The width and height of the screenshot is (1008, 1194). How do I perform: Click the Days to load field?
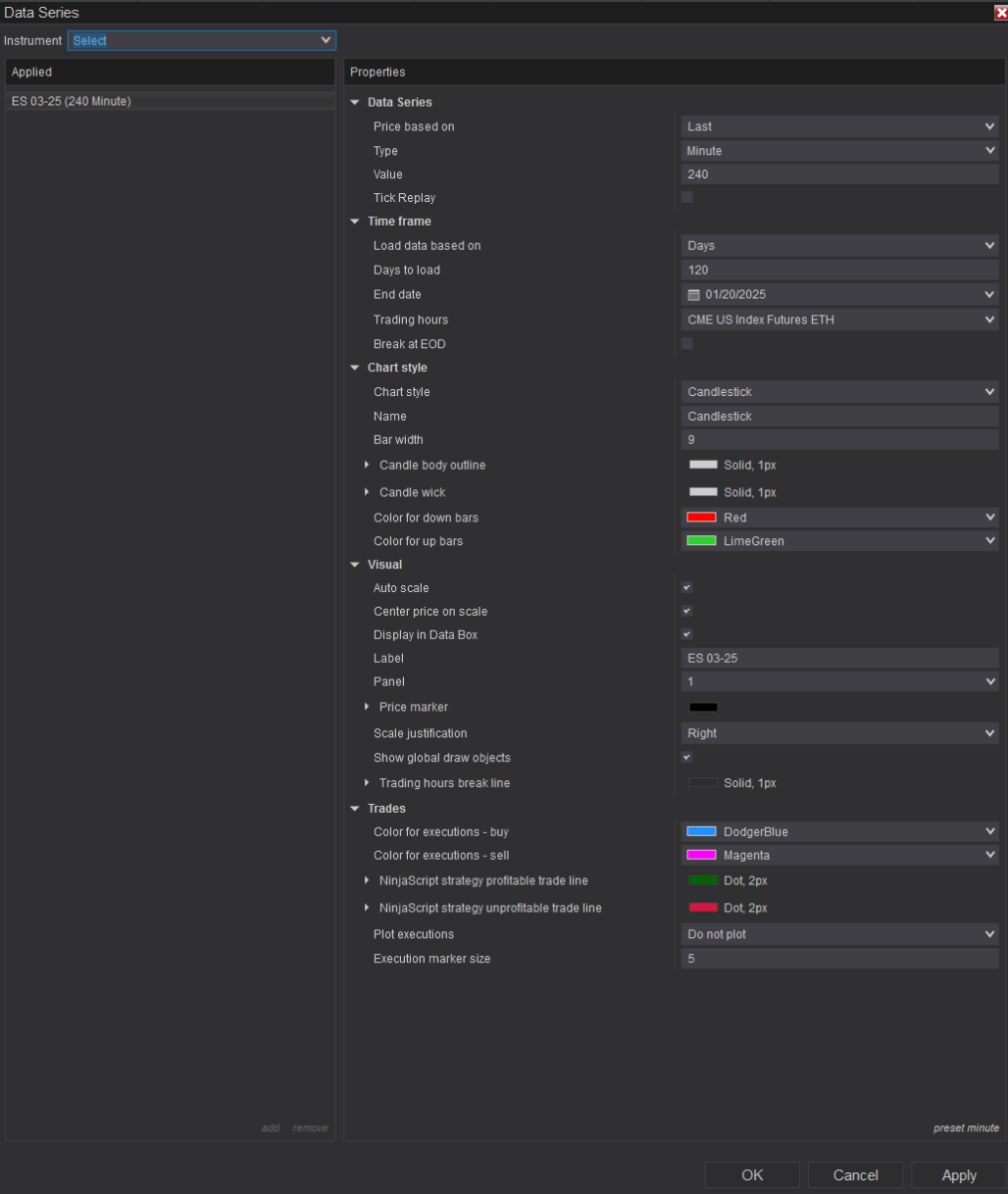click(x=840, y=271)
